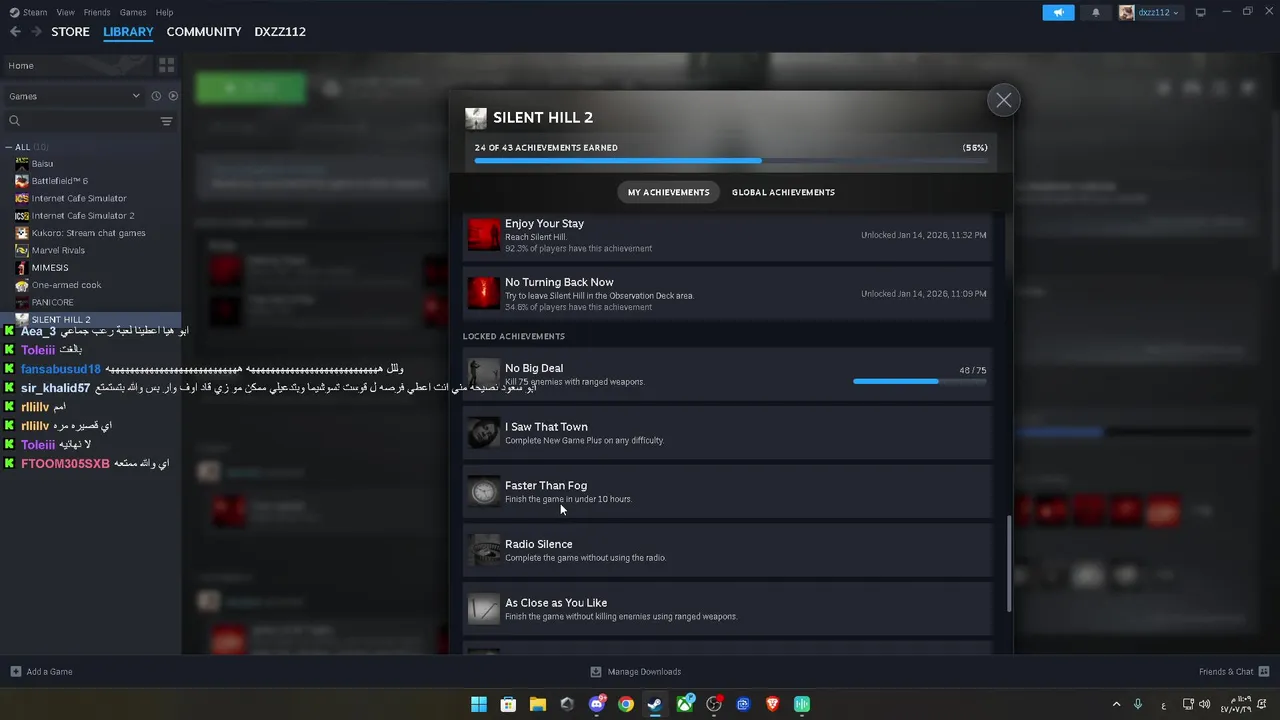Viewport: 1280px width, 720px height.
Task: Select the My Achievements tab
Action: (x=668, y=192)
